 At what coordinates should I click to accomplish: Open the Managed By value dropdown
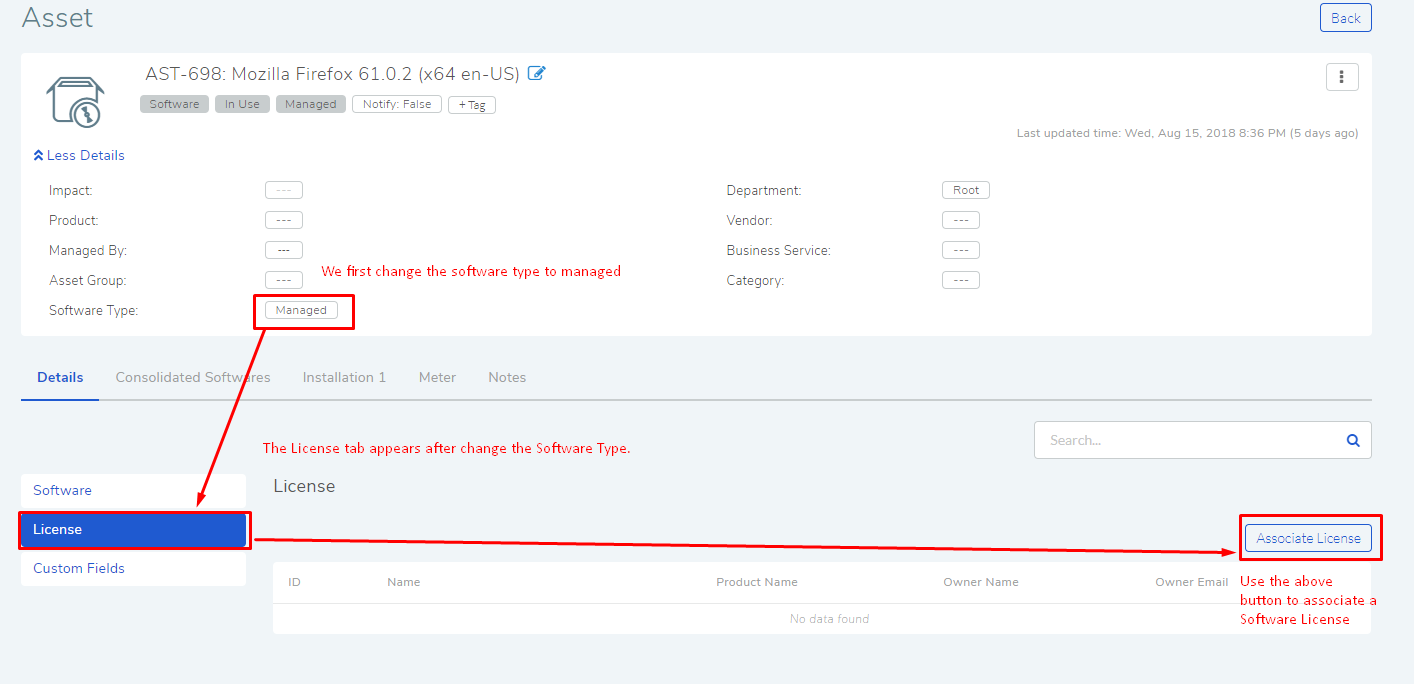[284, 250]
